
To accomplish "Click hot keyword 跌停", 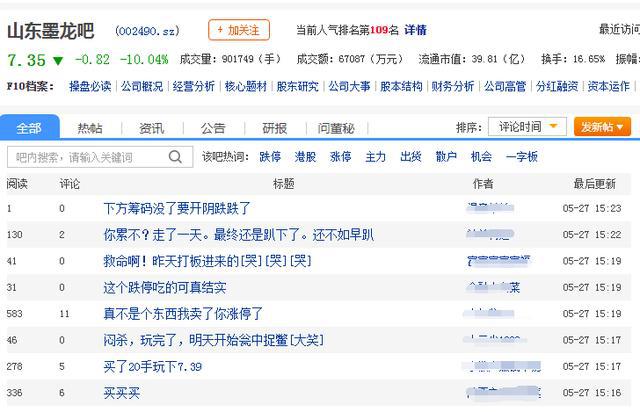I will [x=270, y=156].
